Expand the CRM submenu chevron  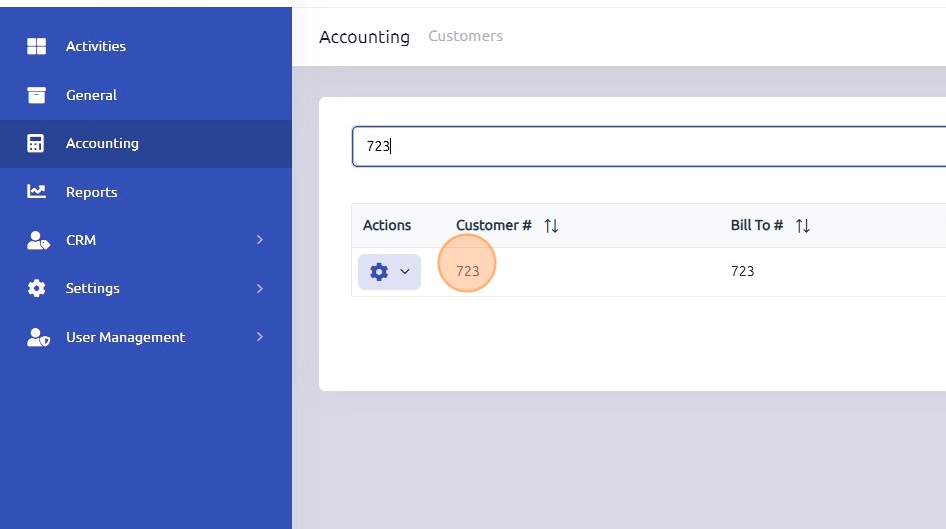point(260,240)
